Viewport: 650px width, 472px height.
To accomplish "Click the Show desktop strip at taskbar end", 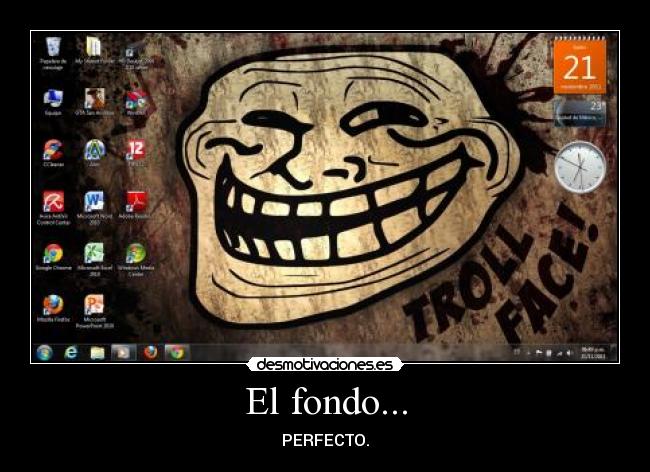I will click(614, 353).
